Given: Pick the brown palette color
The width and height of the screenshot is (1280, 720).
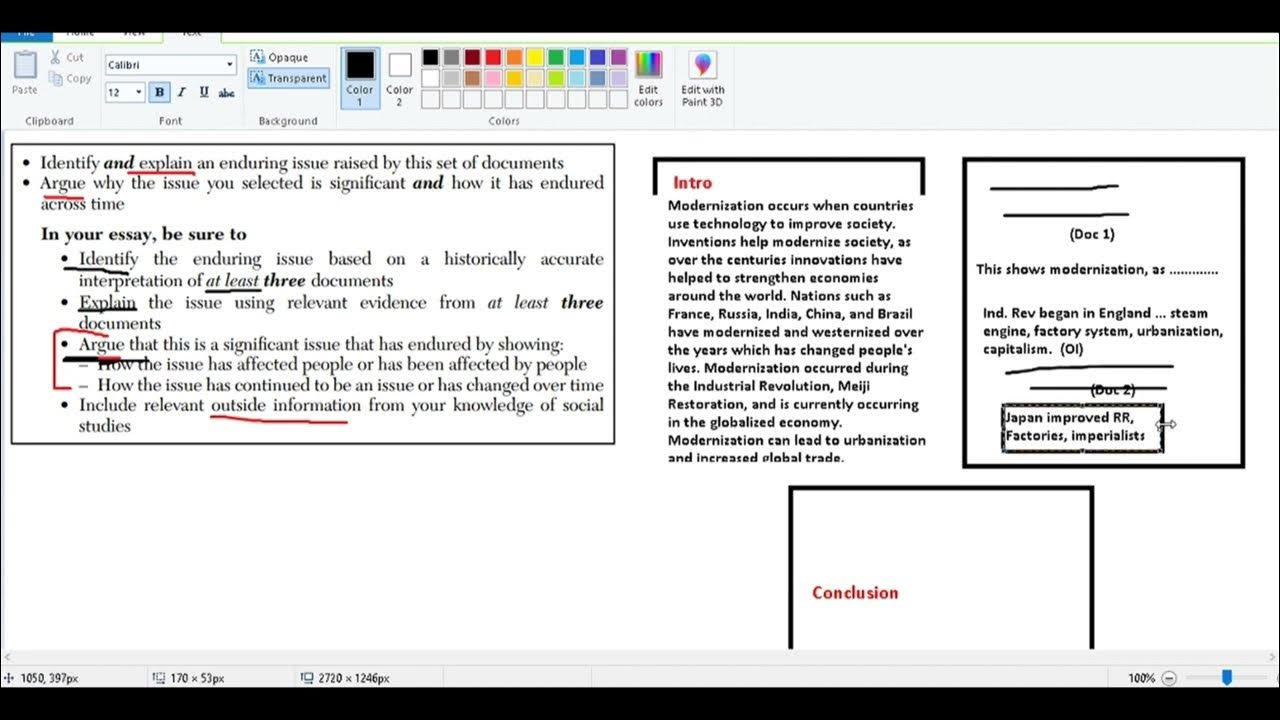Looking at the screenshot, I should (x=472, y=78).
